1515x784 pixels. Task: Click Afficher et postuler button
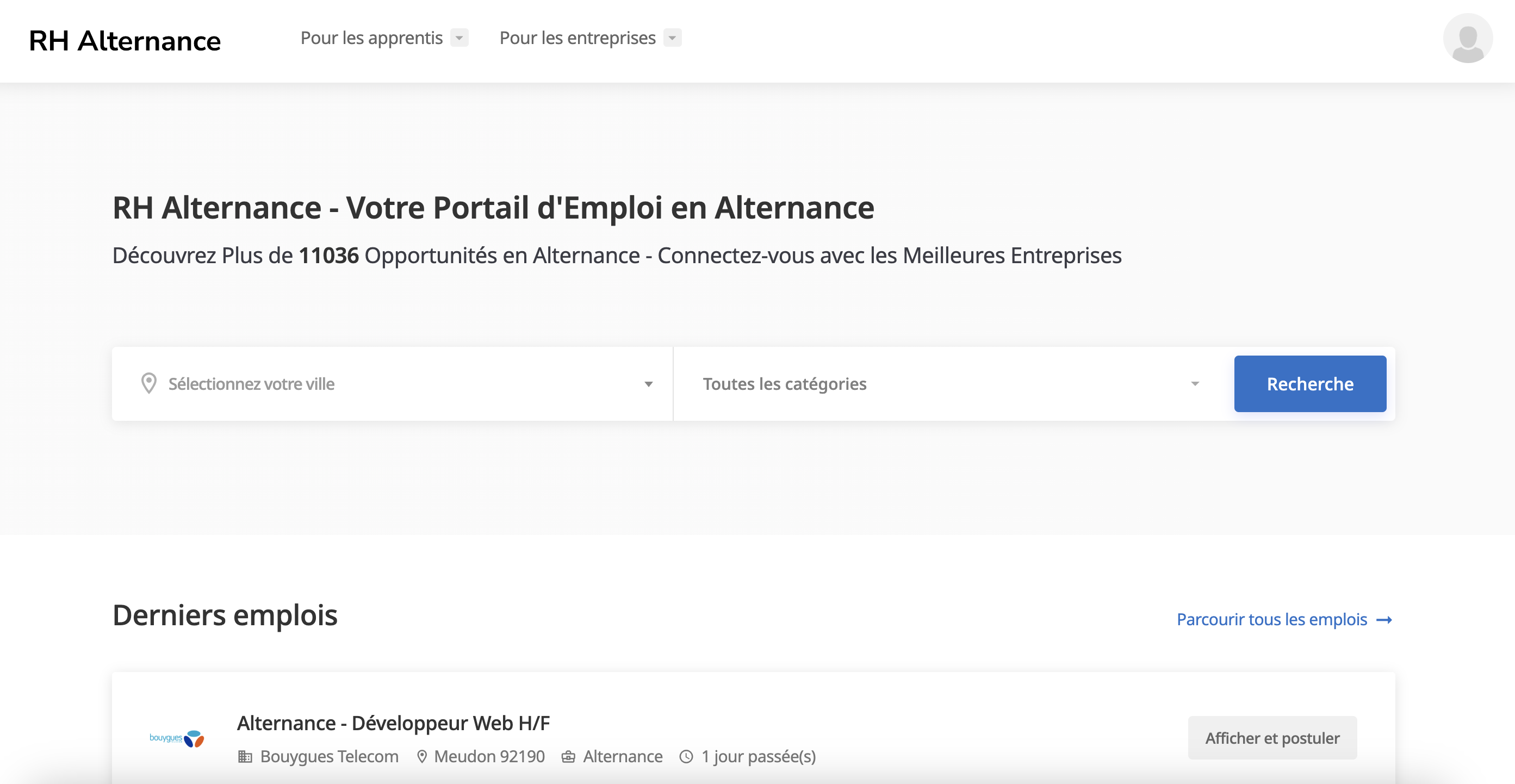1272,738
